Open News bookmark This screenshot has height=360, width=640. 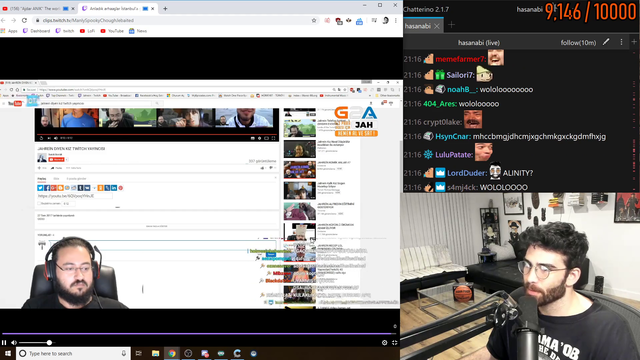point(138,31)
